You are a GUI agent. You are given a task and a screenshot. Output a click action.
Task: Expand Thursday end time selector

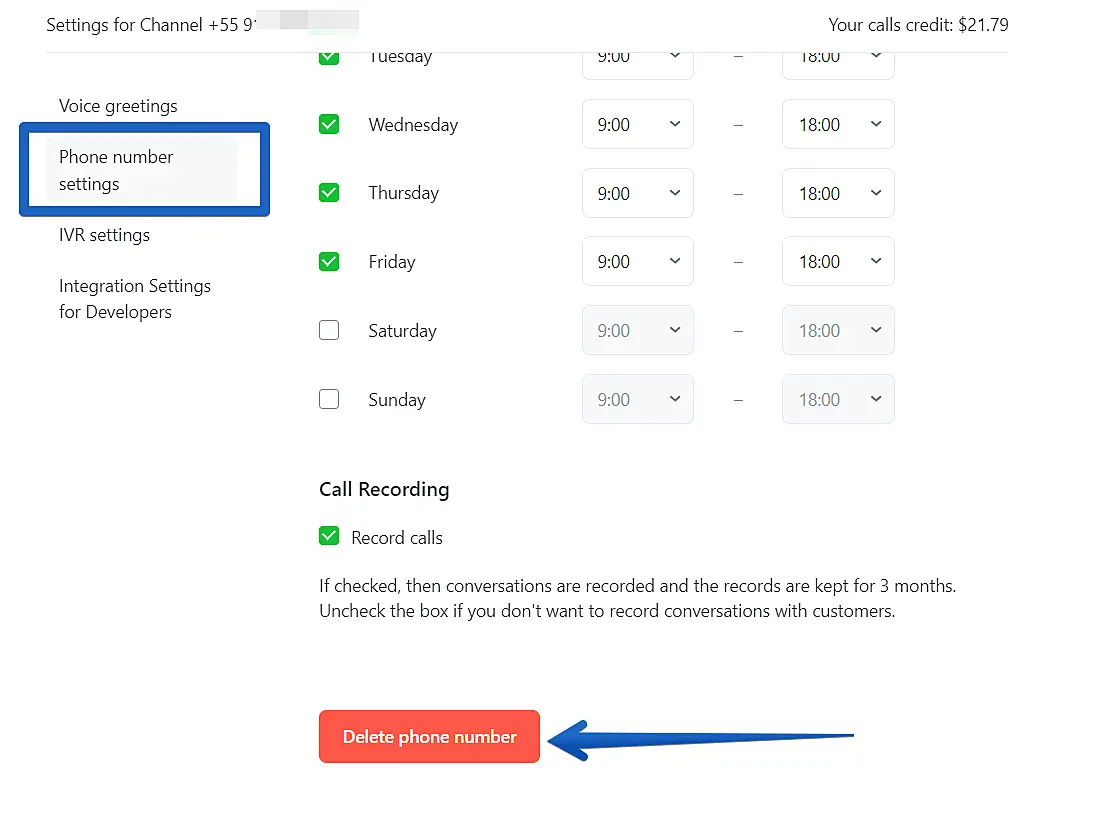(x=838, y=193)
